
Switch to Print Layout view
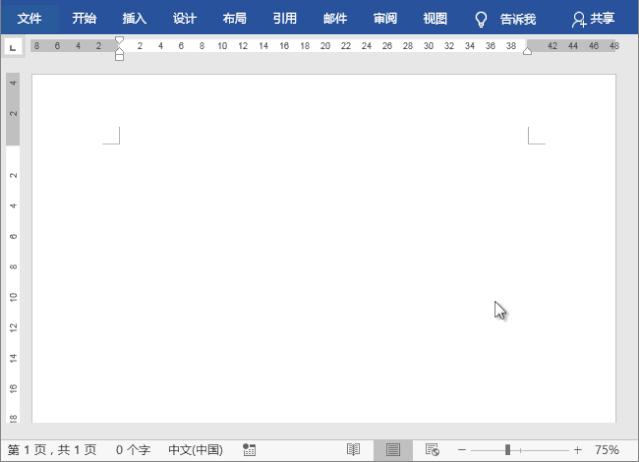393,450
